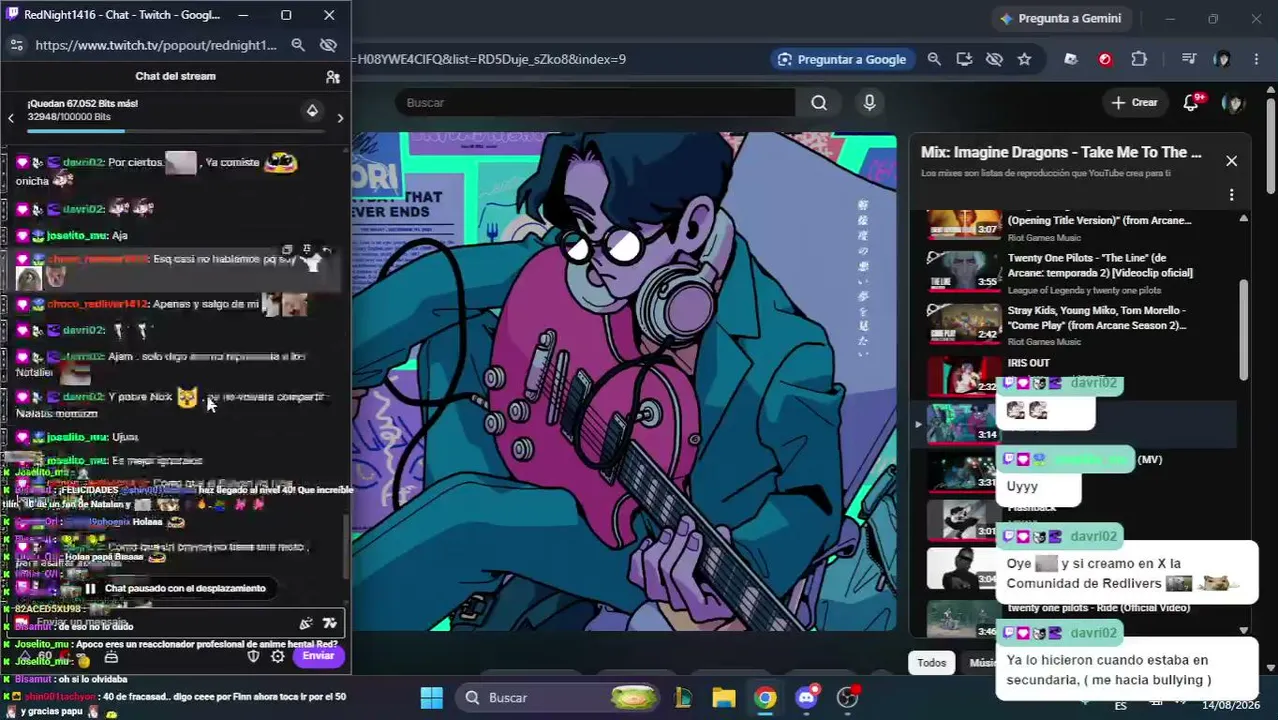Close the Mix playlist panel

[1231, 160]
